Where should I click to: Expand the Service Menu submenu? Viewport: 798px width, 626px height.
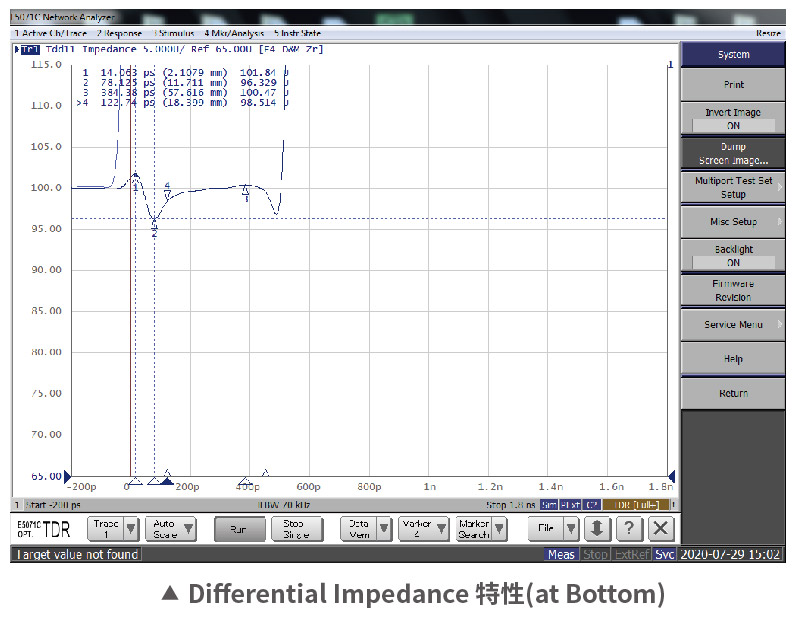point(733,324)
